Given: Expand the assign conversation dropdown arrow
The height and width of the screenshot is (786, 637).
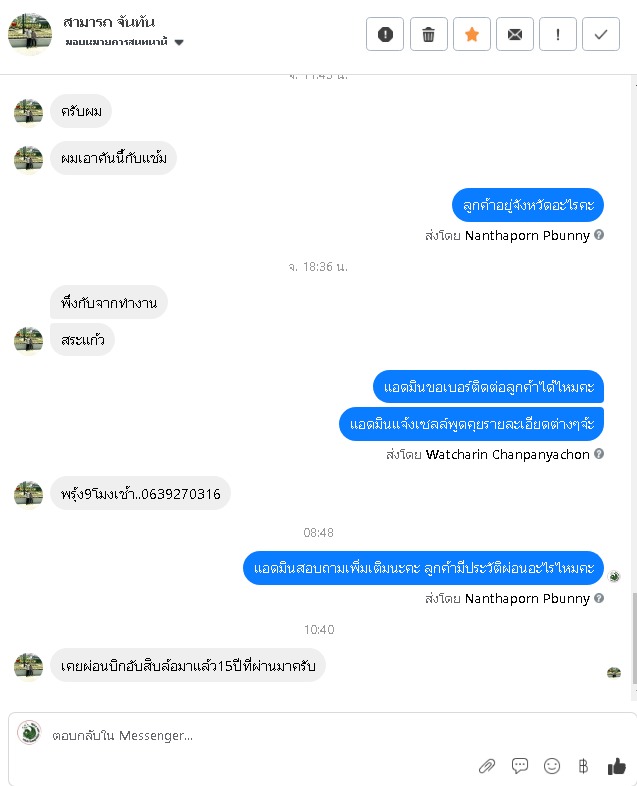Looking at the screenshot, I should click(x=179, y=42).
